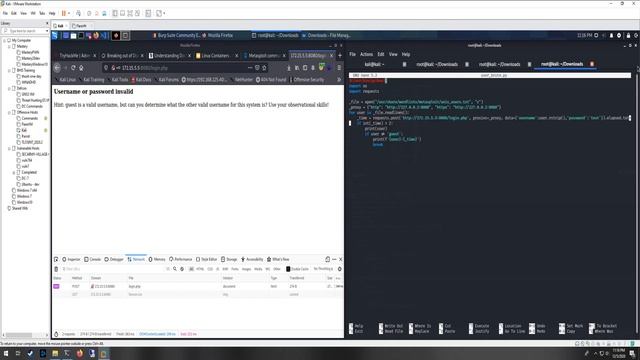Viewport: 640px width, 360px height.
Task: Switch to Debugger devtools tab
Action: click(x=114, y=259)
